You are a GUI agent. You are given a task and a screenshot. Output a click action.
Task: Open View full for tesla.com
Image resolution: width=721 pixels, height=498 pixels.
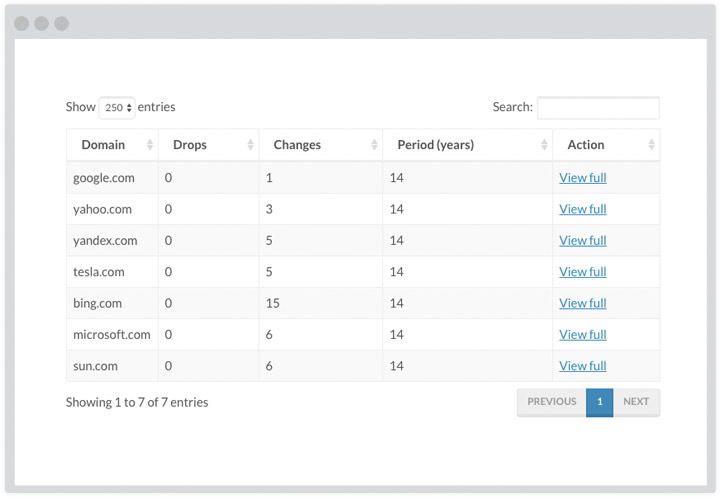click(x=583, y=272)
